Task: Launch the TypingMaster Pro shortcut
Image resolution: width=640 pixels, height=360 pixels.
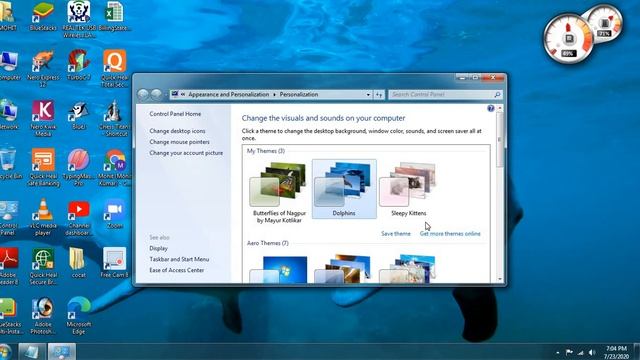Action: 79,167
